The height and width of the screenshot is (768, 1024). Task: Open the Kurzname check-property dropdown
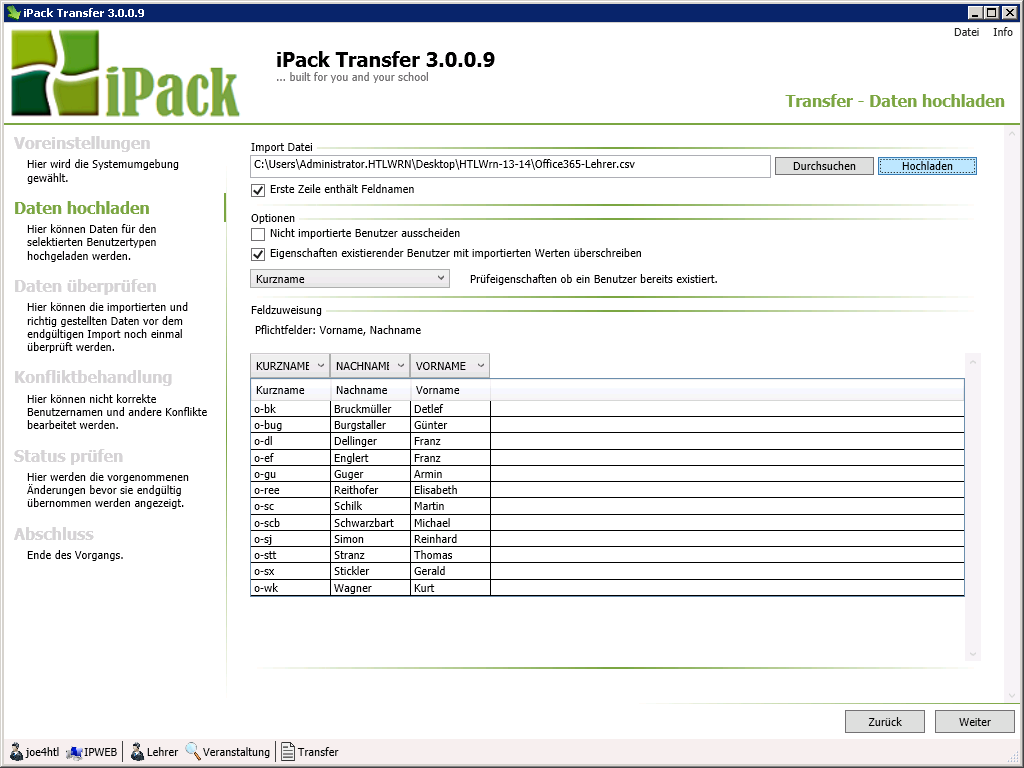click(349, 279)
